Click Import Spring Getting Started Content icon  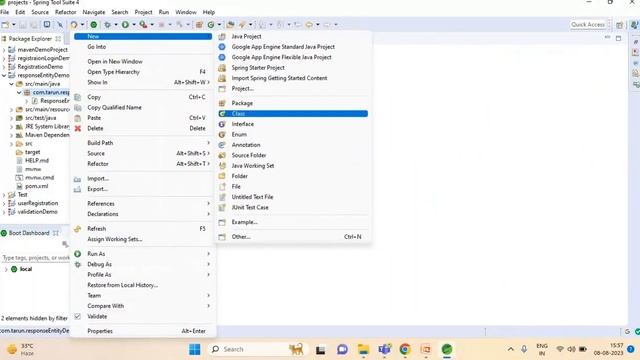coord(222,78)
